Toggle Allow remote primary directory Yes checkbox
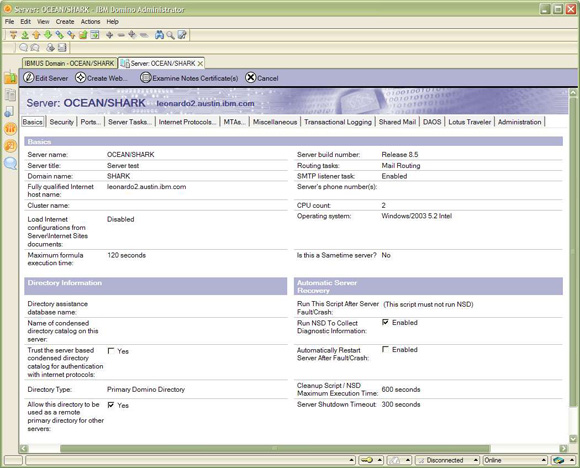 tap(111, 405)
